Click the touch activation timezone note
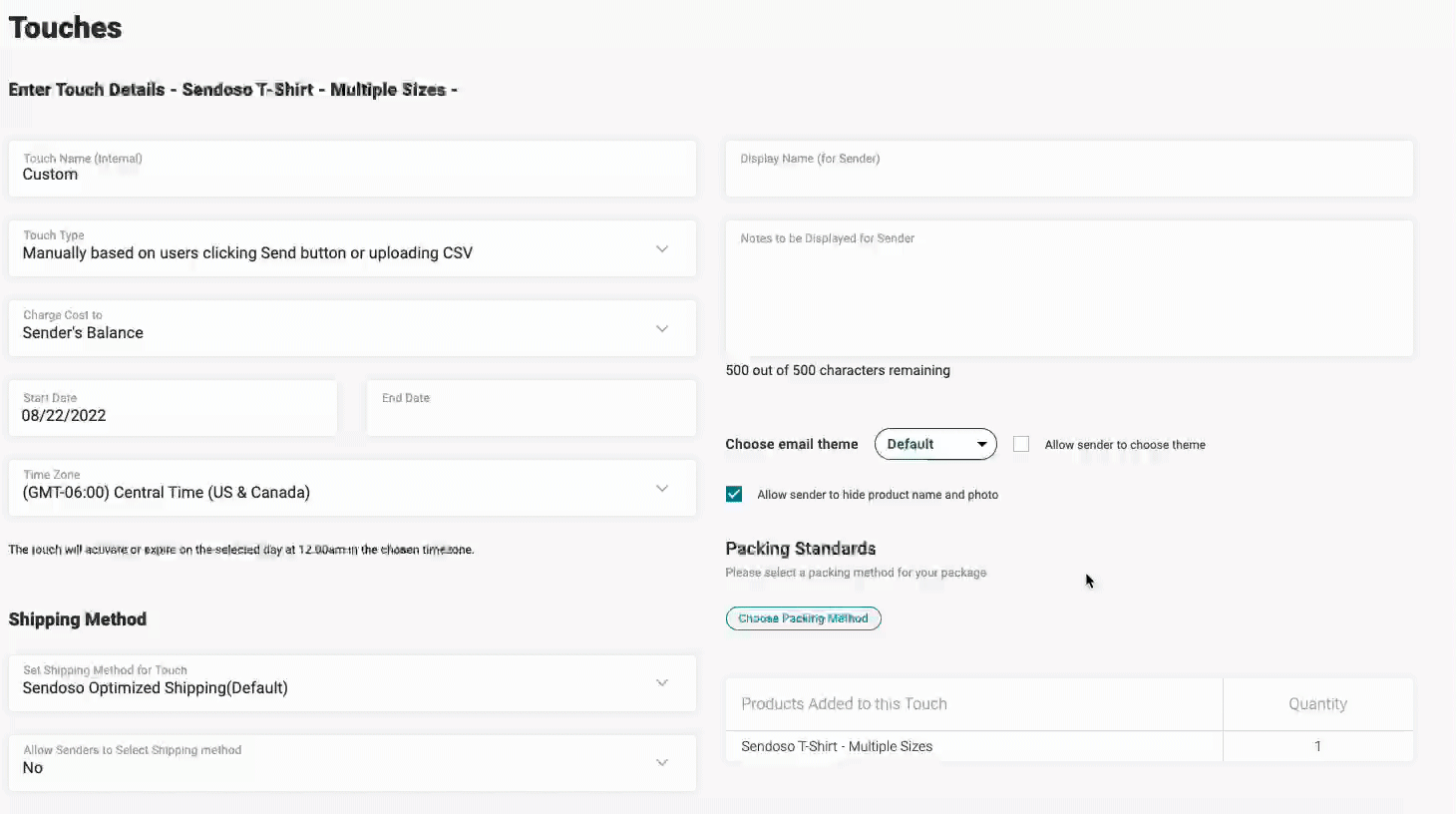The width and height of the screenshot is (1456, 814). pyautogui.click(x=241, y=550)
